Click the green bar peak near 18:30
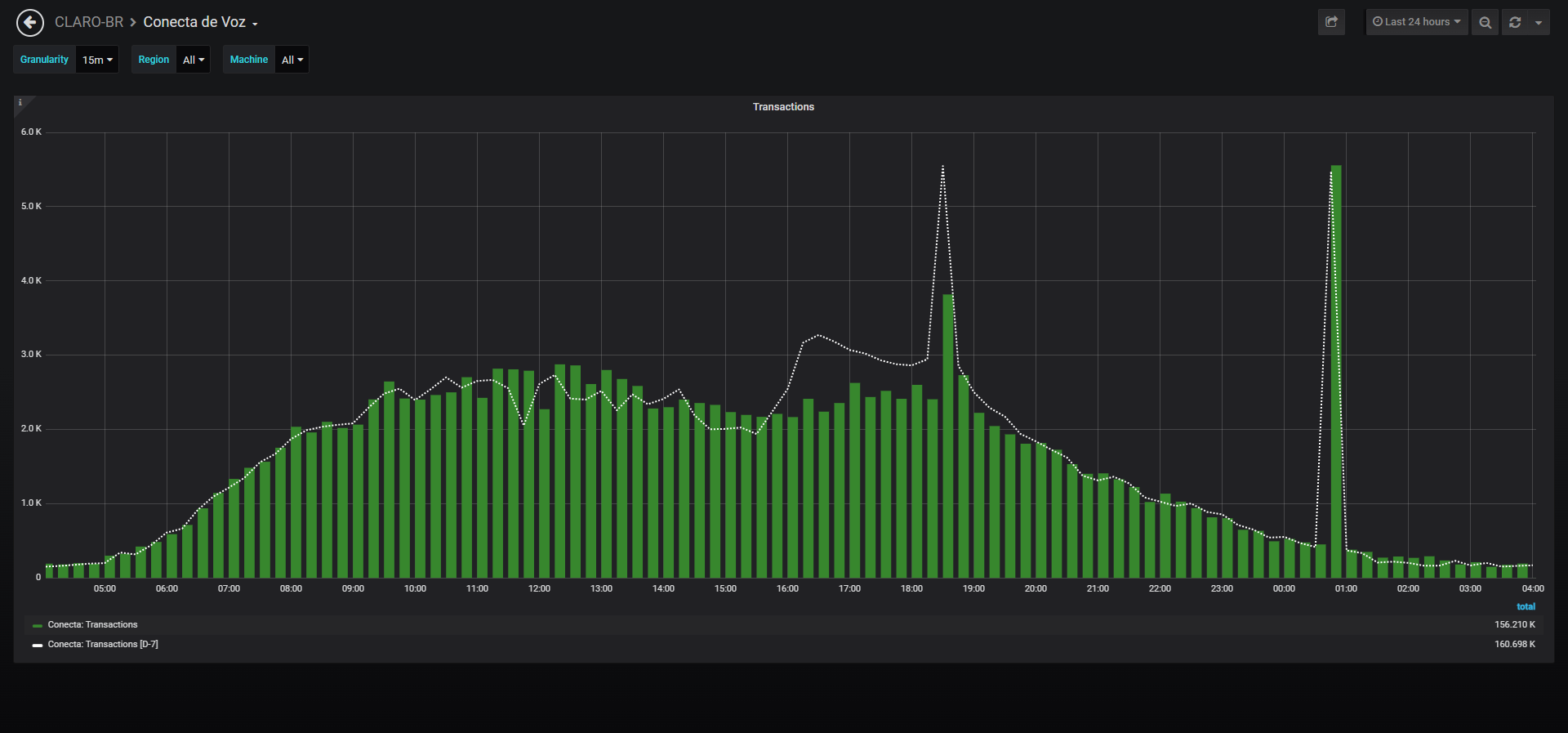 (x=948, y=436)
